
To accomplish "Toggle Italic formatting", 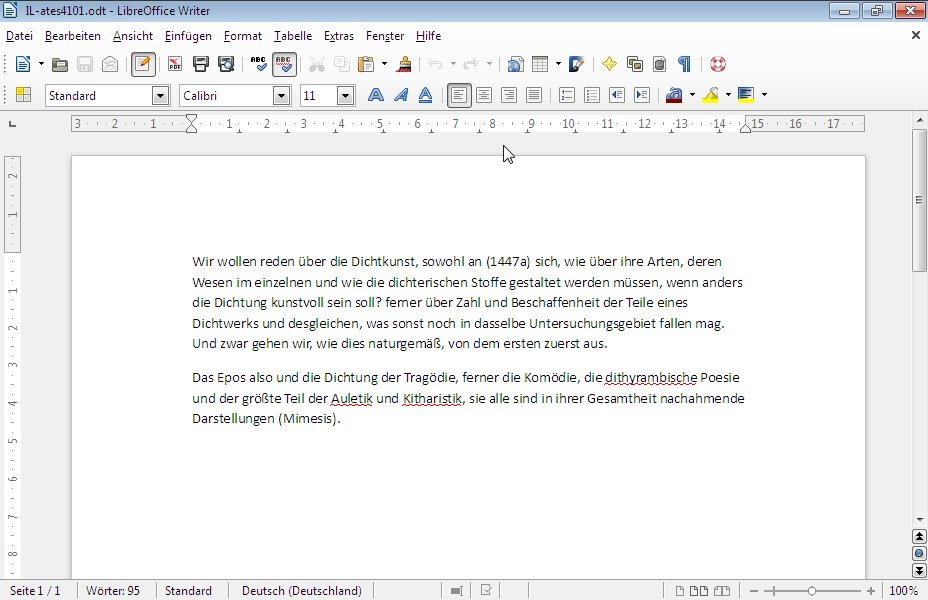I will 401,95.
